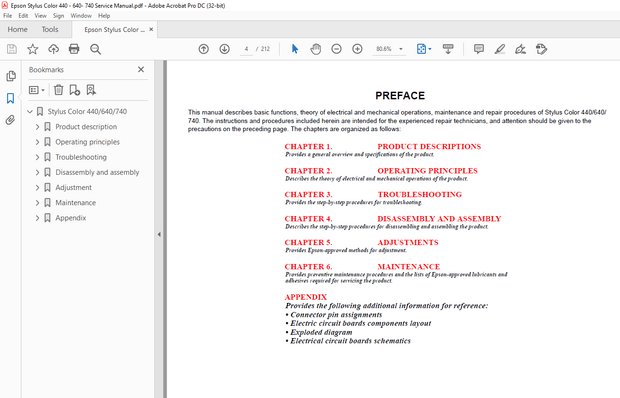This screenshot has height=398, width=620.
Task: Add the document to starred files
Action: click(x=32, y=49)
